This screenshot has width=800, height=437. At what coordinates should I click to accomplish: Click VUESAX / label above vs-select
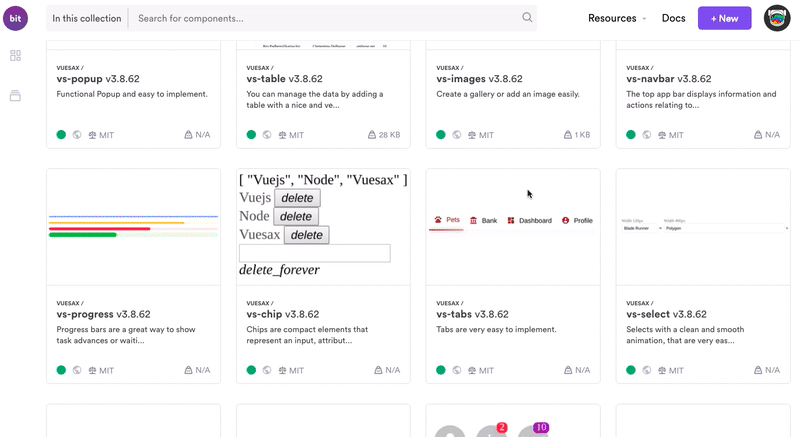coord(640,303)
